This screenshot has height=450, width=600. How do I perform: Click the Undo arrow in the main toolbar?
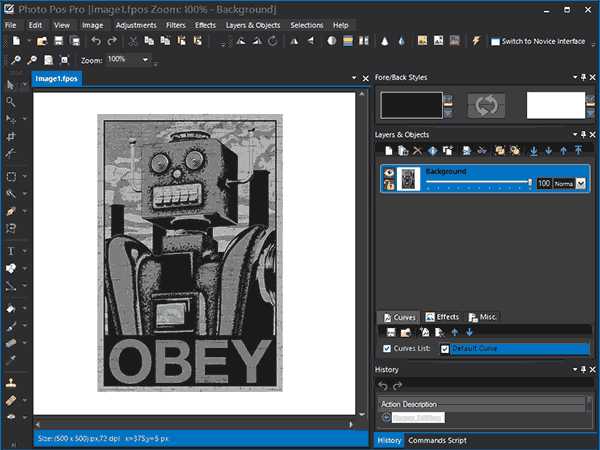tap(96, 41)
